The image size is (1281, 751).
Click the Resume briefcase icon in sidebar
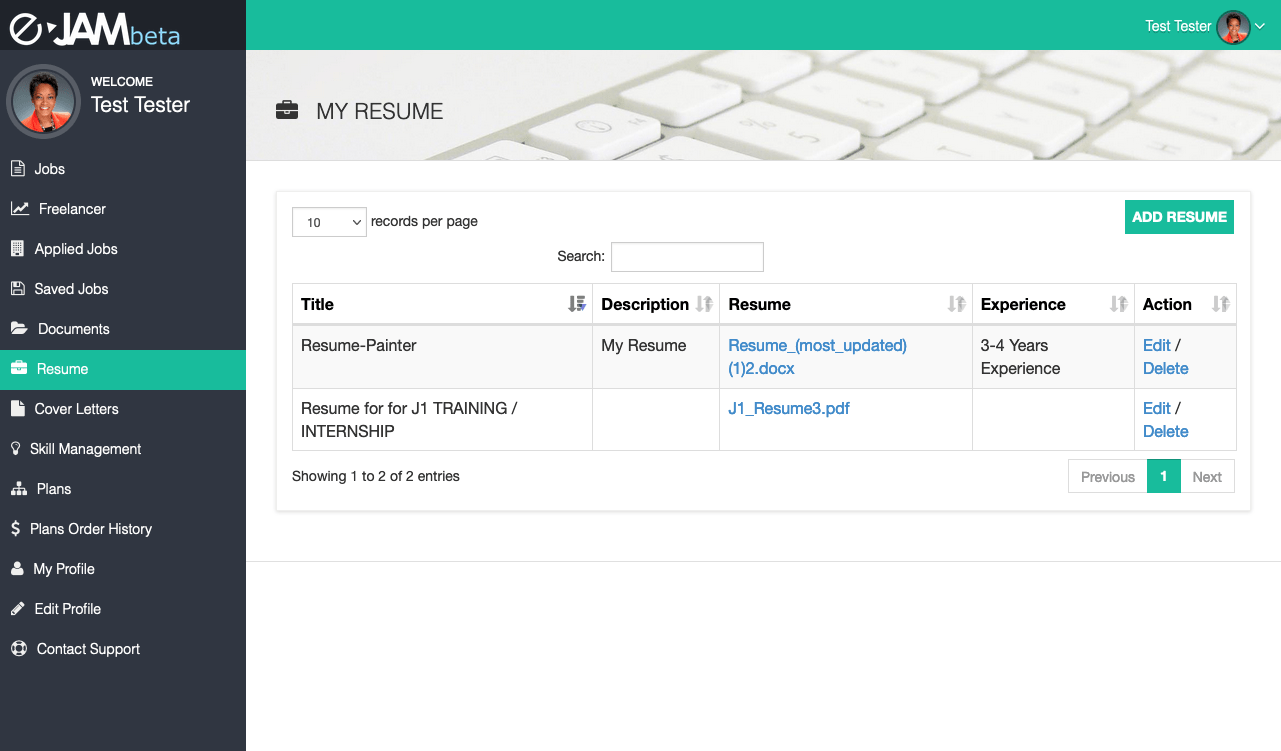[x=19, y=369]
